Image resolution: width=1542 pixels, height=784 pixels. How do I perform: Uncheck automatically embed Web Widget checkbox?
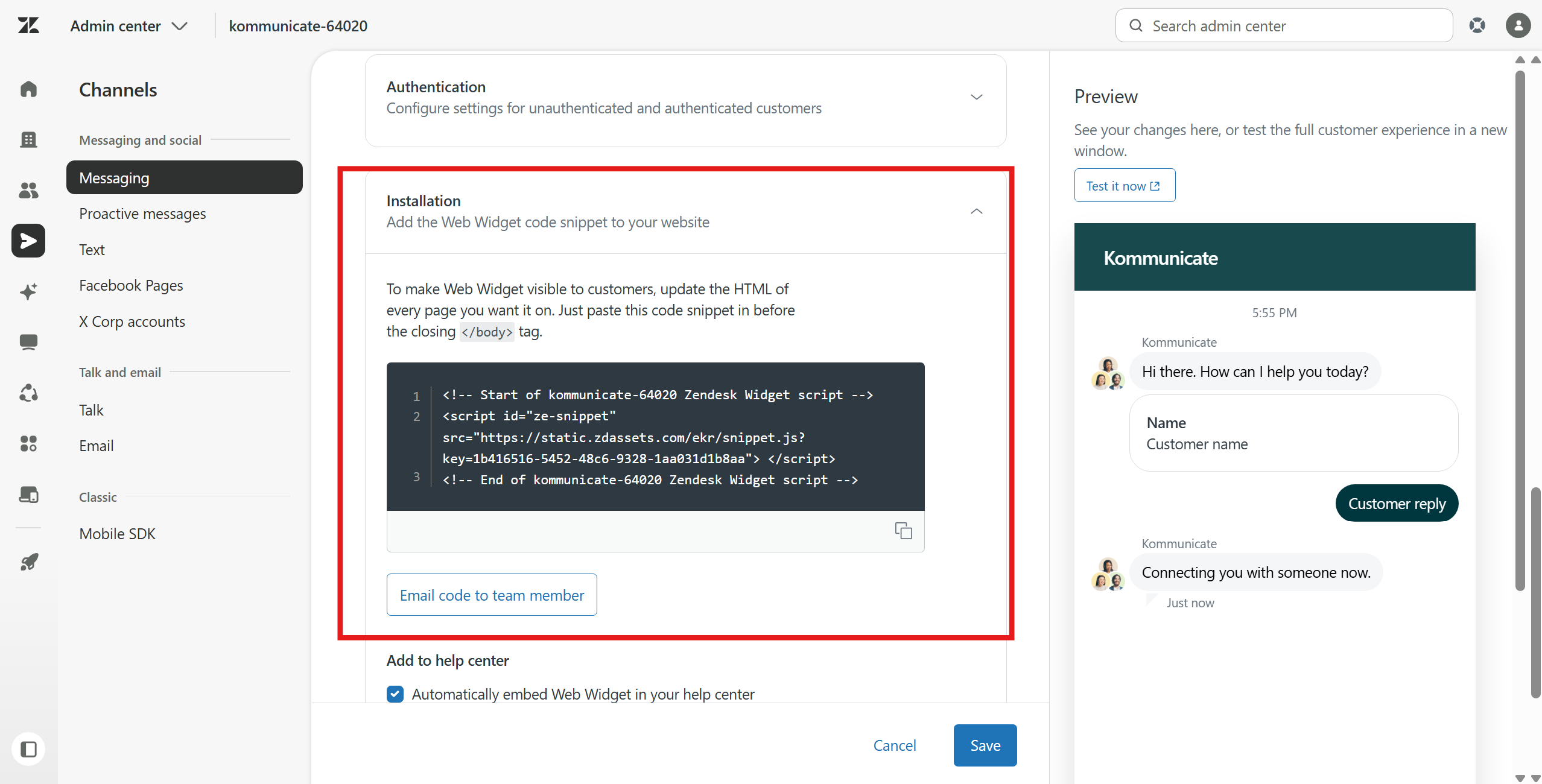[x=395, y=694]
